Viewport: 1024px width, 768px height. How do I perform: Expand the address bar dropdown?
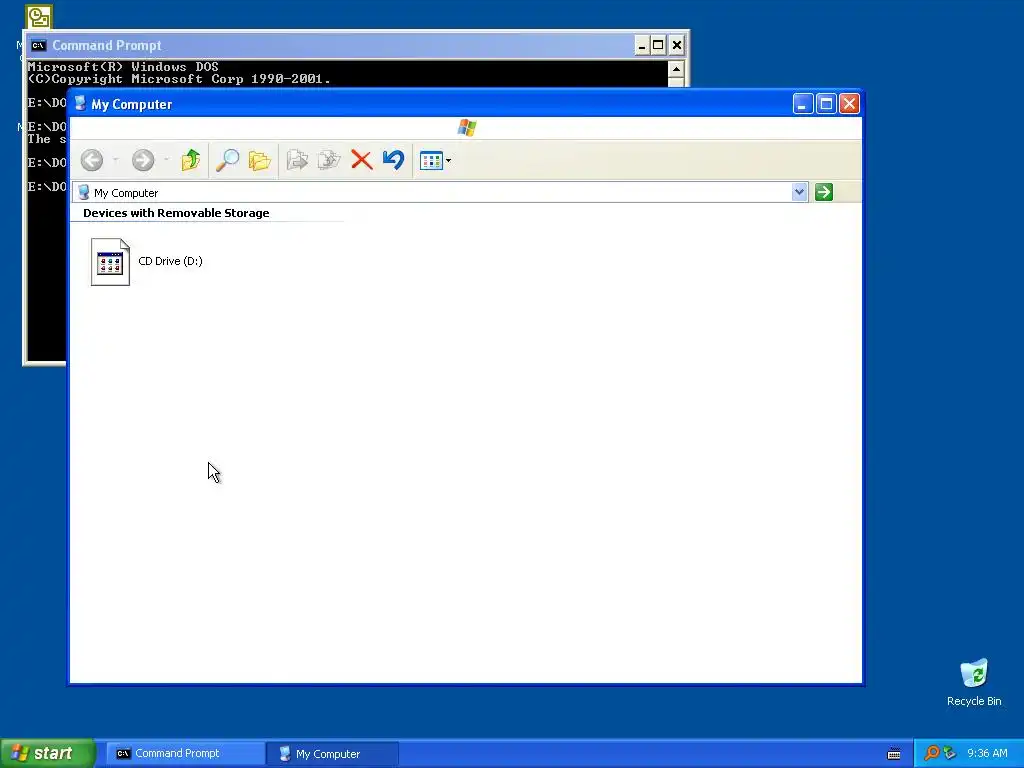pos(799,192)
